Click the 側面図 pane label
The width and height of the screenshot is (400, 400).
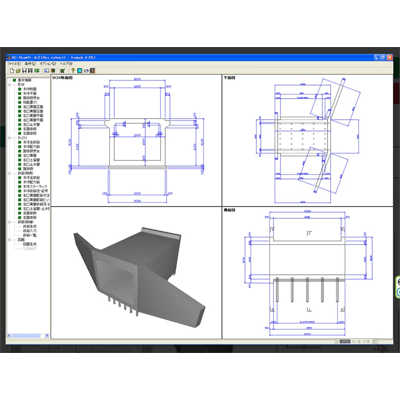[230, 210]
